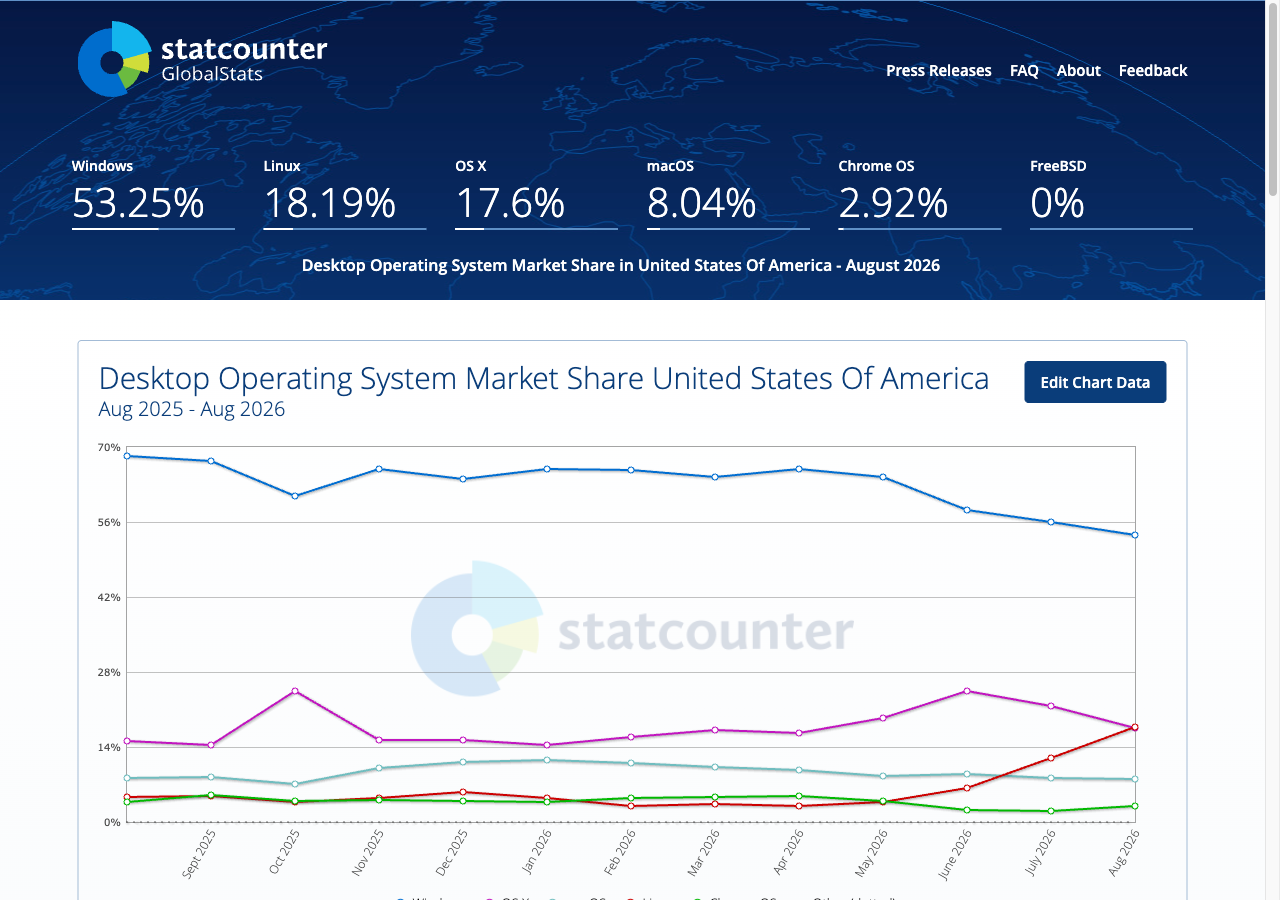Viewport: 1280px width, 900px height.
Task: Click the June 2026 x-axis label
Action: (956, 855)
